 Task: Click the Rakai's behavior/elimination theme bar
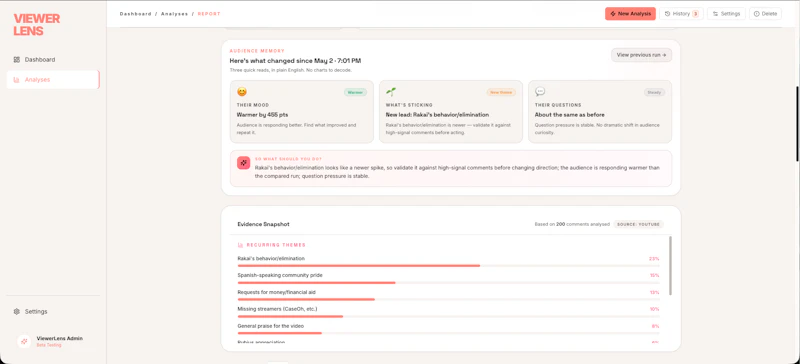[448, 265]
